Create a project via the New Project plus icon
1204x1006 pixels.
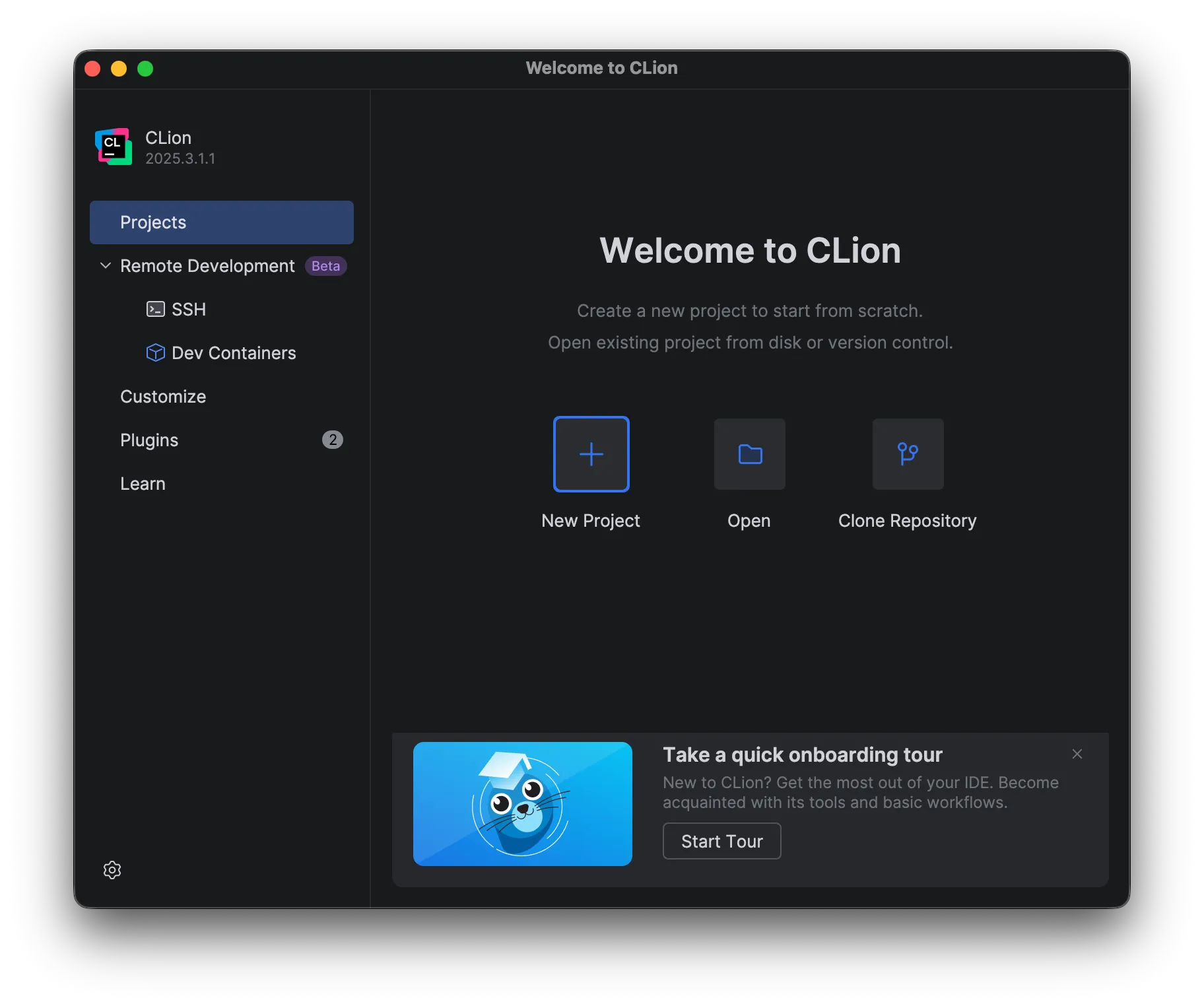coord(591,454)
